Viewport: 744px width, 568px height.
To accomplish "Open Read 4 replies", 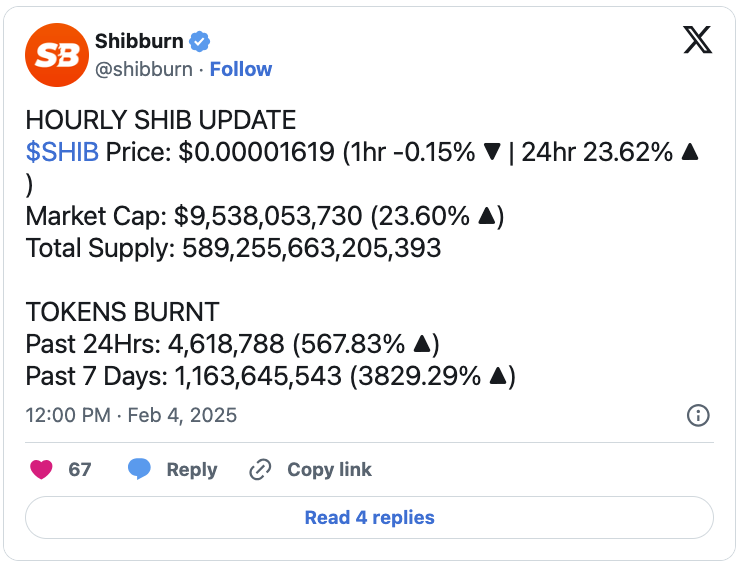I will pos(369,518).
